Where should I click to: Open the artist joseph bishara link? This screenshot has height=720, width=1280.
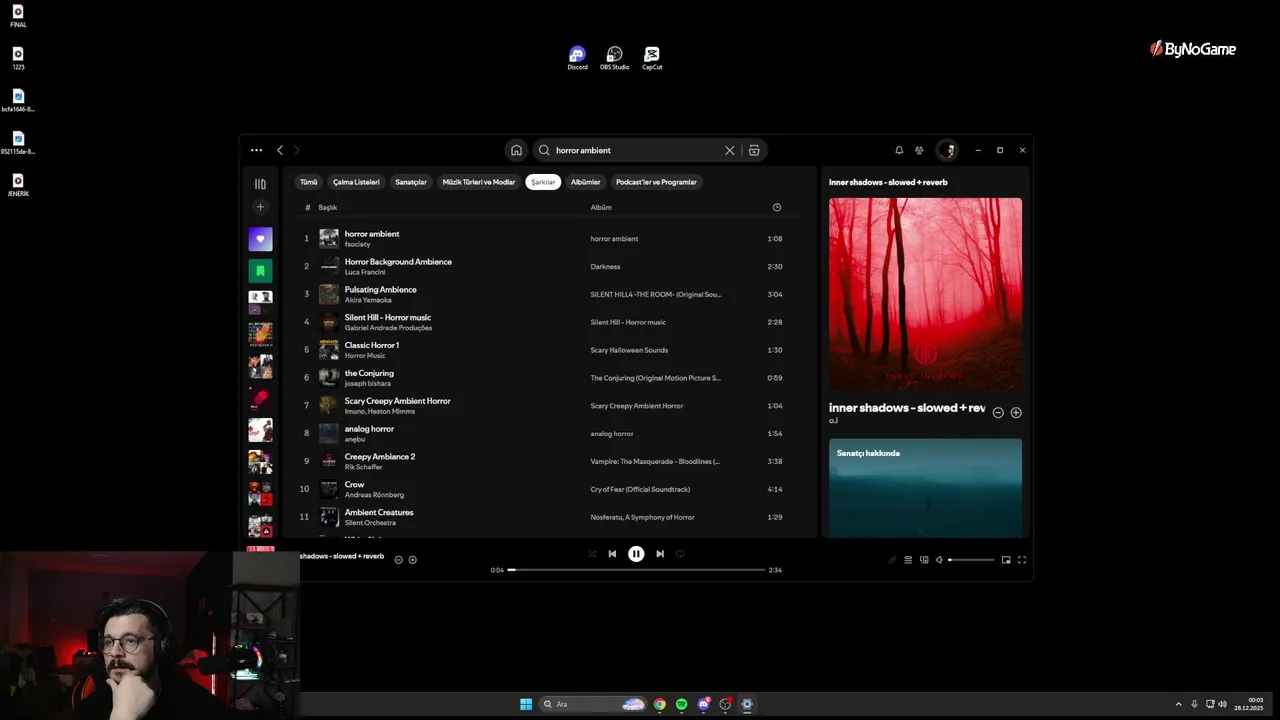point(370,383)
